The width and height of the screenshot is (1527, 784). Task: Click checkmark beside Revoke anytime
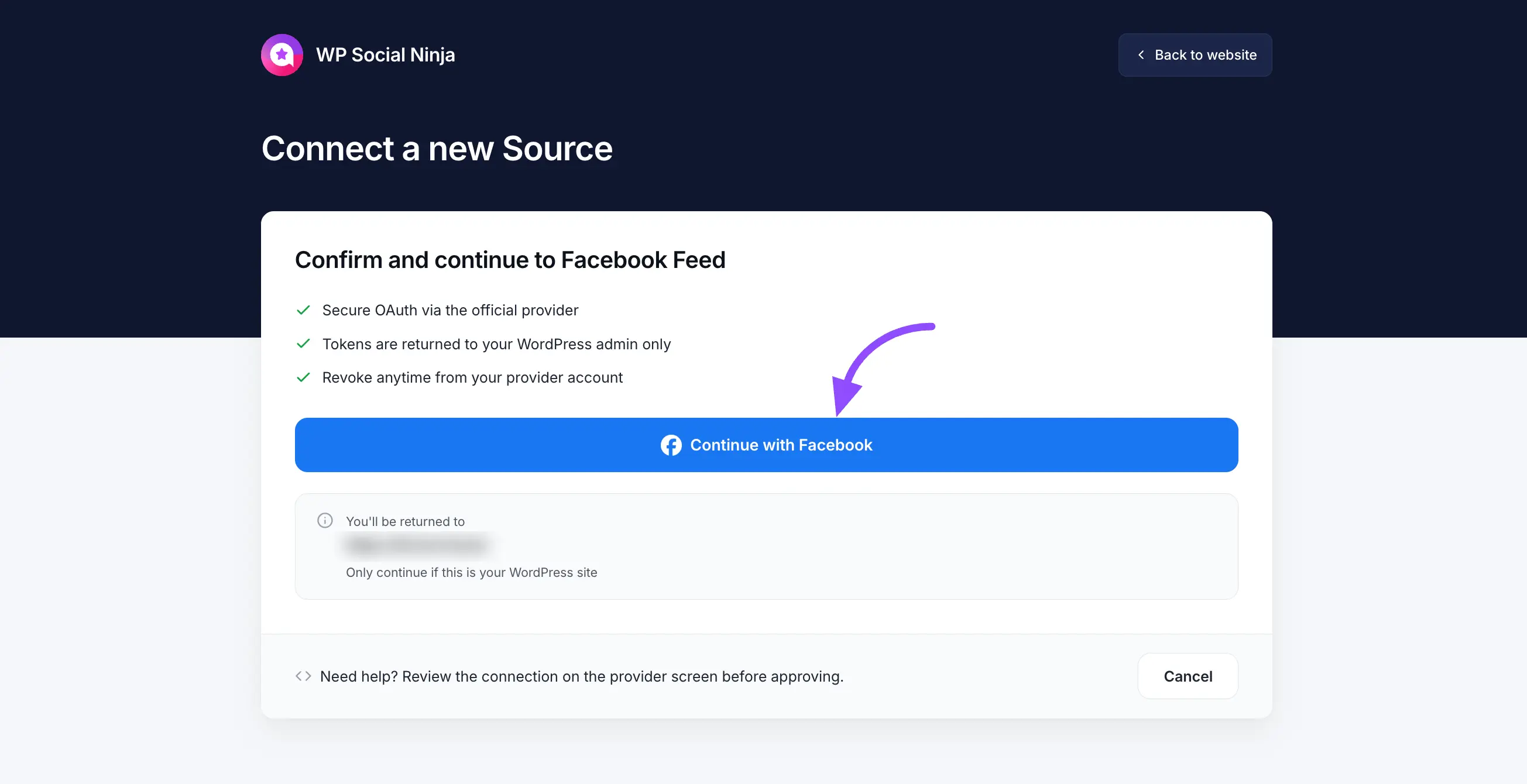point(304,377)
